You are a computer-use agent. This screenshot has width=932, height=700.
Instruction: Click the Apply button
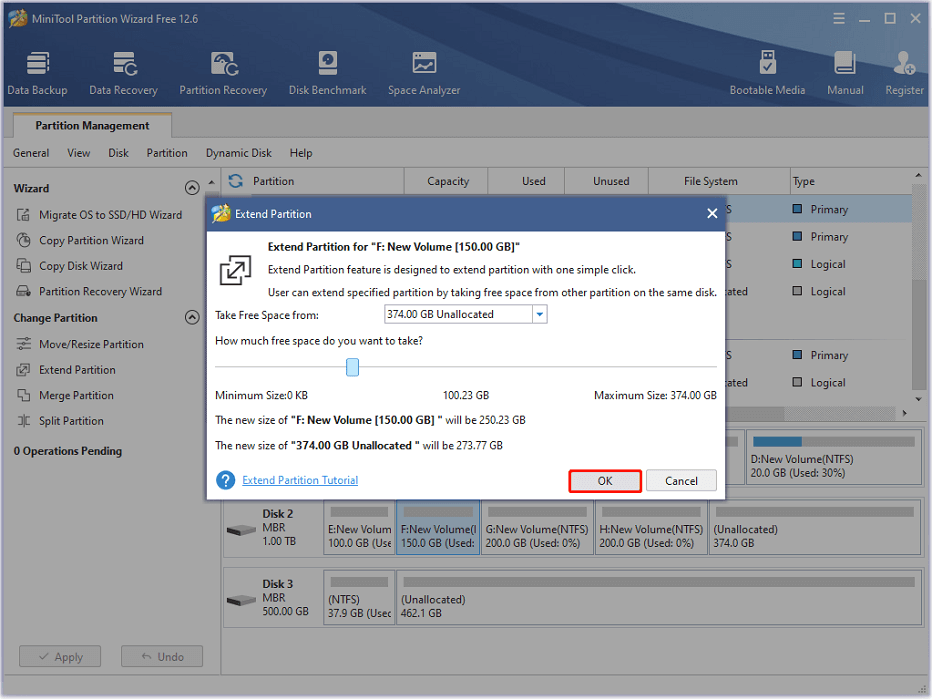point(60,657)
